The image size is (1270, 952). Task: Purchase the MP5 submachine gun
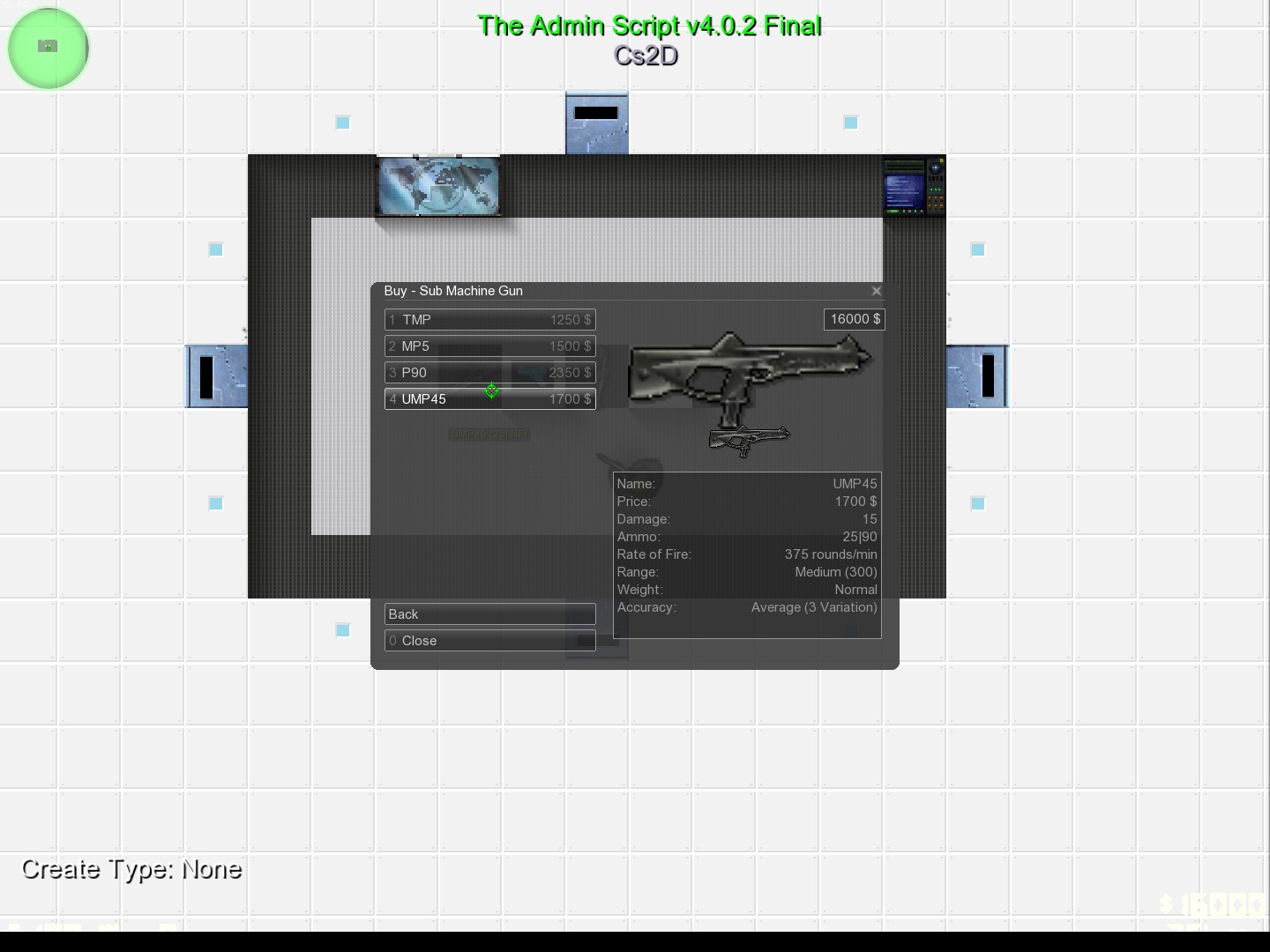point(489,346)
